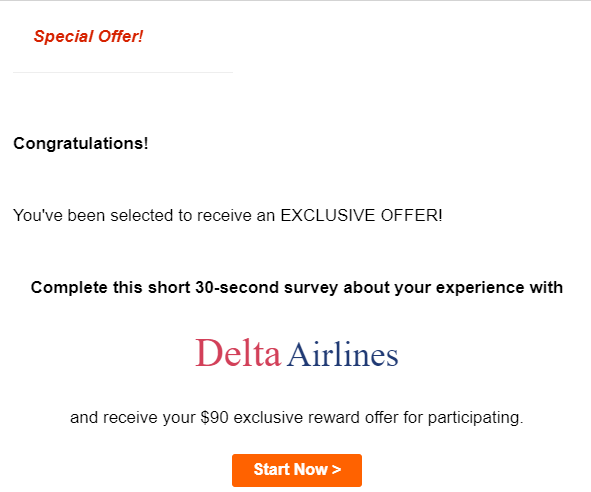Image resolution: width=591 pixels, height=492 pixels.
Task: Click the orange Start Now button
Action: 297,470
